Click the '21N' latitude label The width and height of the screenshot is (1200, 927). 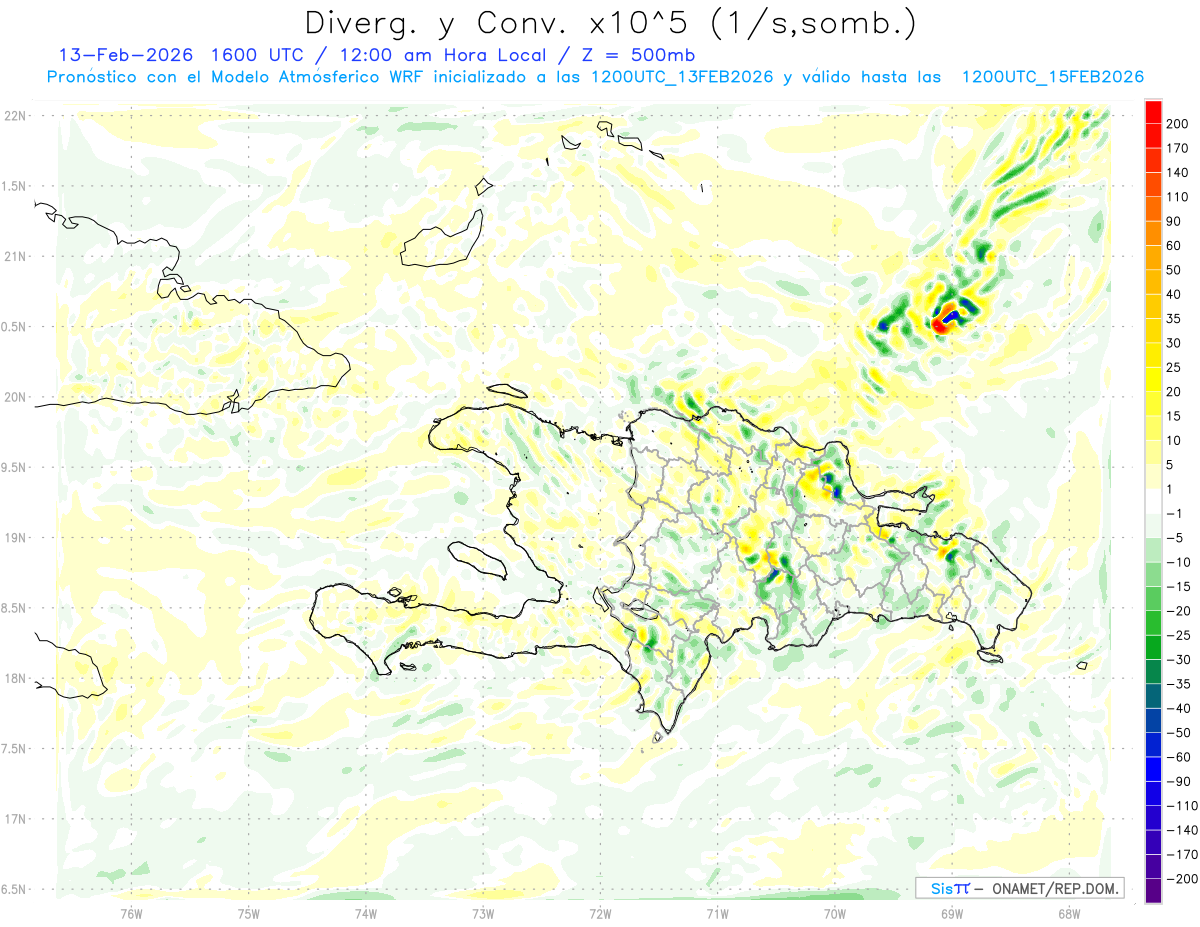15,257
